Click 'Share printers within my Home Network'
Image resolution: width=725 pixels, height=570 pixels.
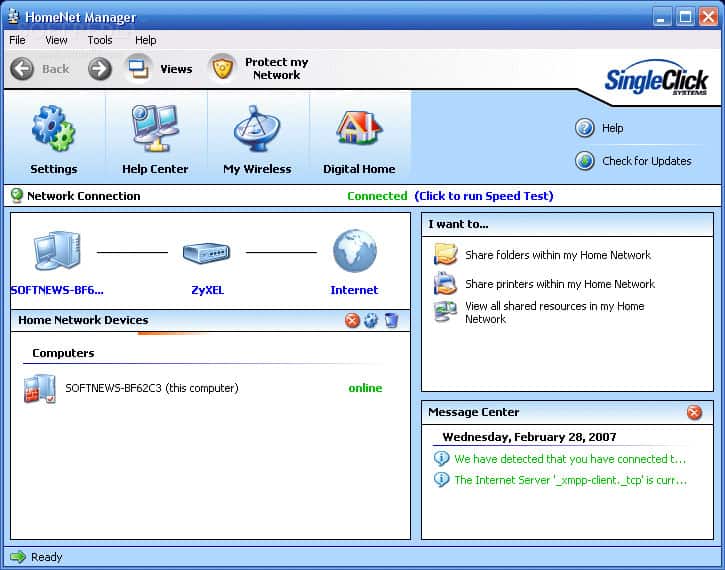560,284
